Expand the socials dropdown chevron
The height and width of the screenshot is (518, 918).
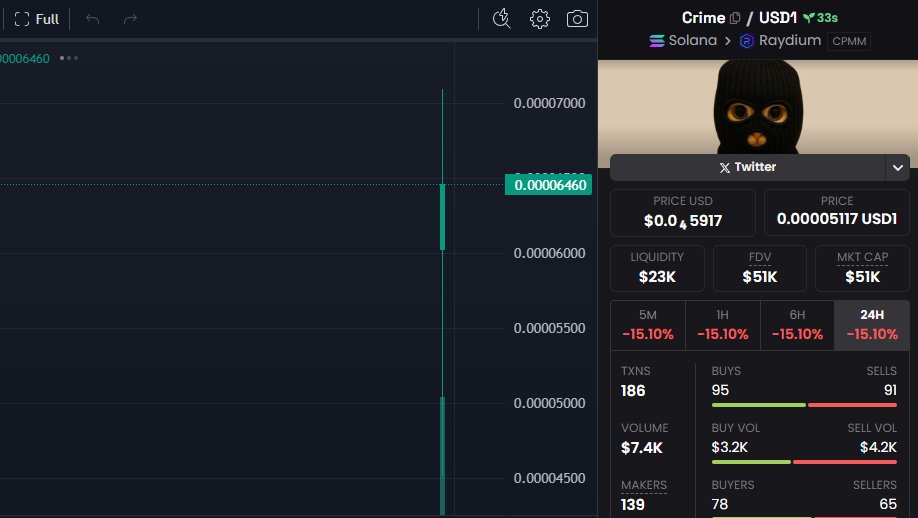coord(898,167)
